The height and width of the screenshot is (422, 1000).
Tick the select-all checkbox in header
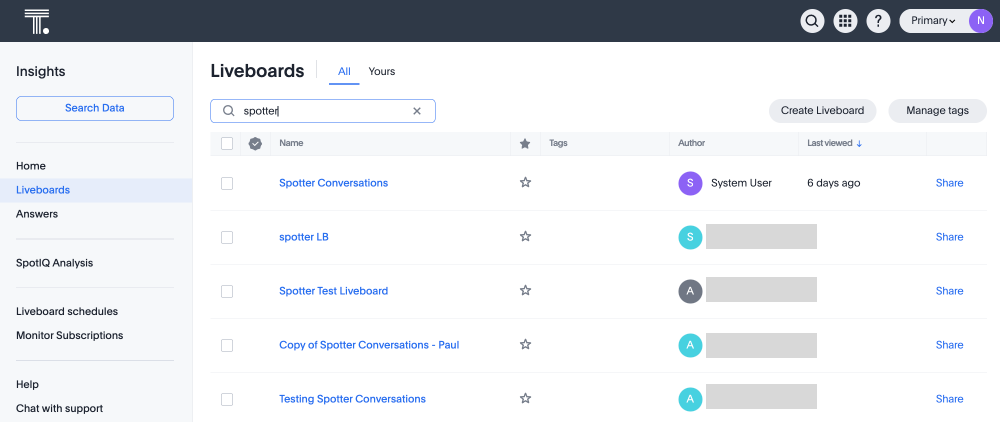227,144
